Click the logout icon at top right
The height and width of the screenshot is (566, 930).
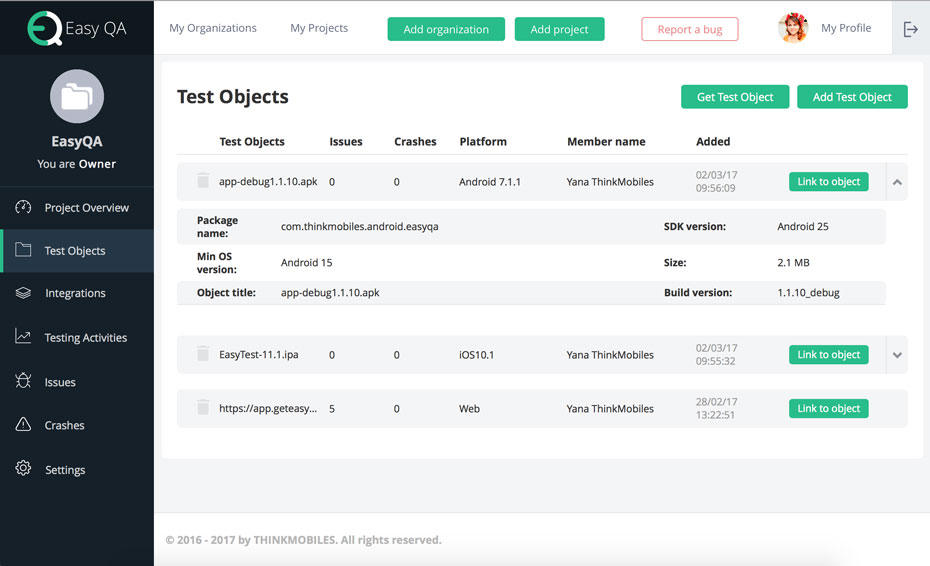pos(910,29)
